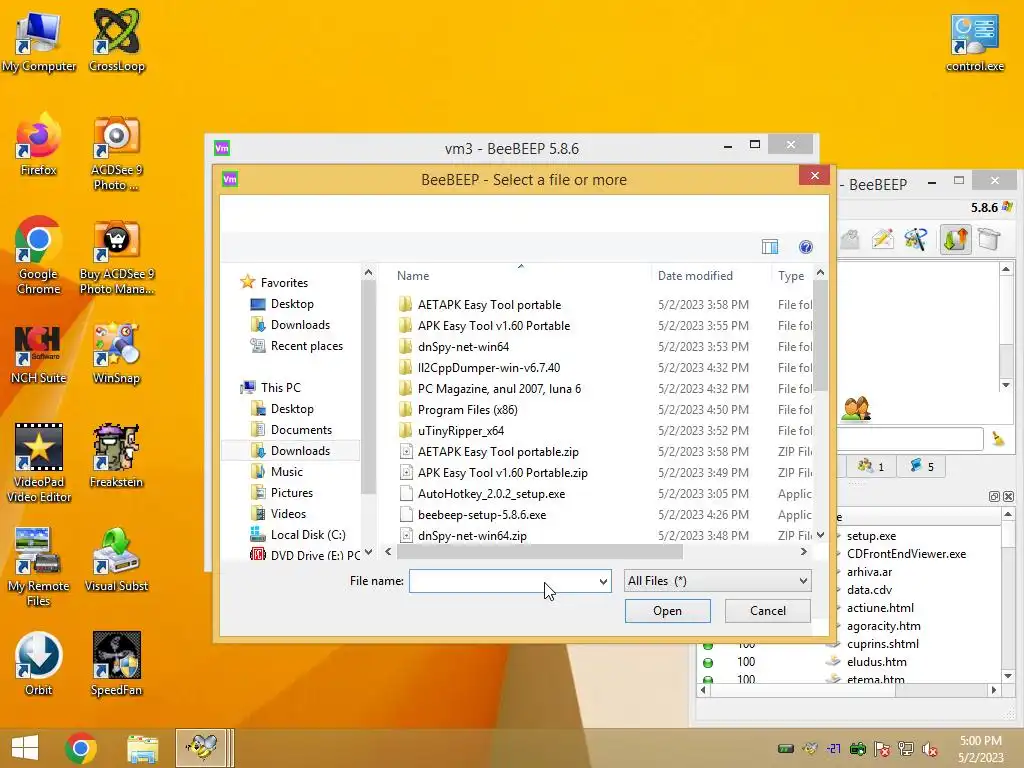This screenshot has height=768, width=1024.
Task: Open the All Files (*) type dropdown
Action: click(718, 581)
